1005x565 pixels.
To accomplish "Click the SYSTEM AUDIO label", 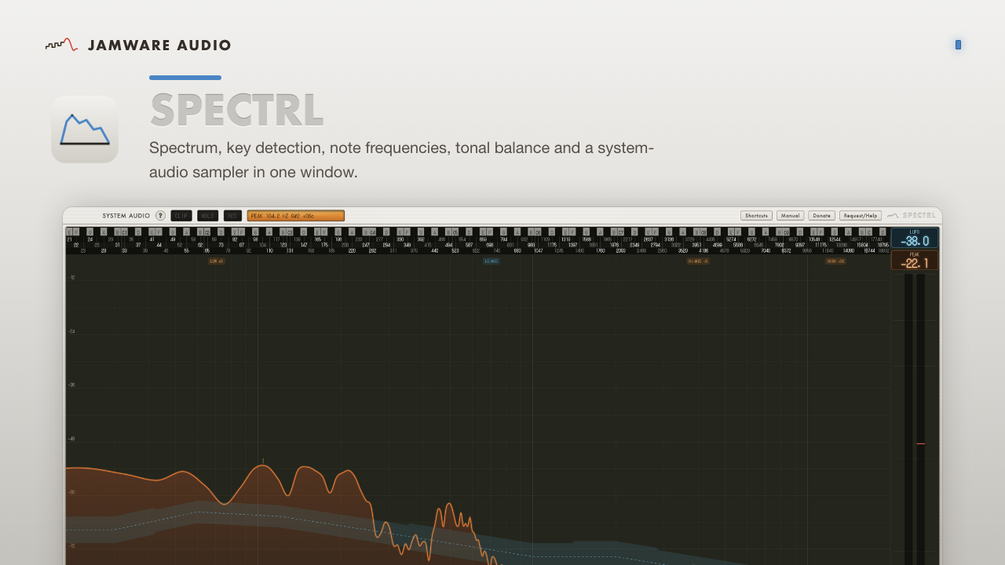I will click(126, 216).
